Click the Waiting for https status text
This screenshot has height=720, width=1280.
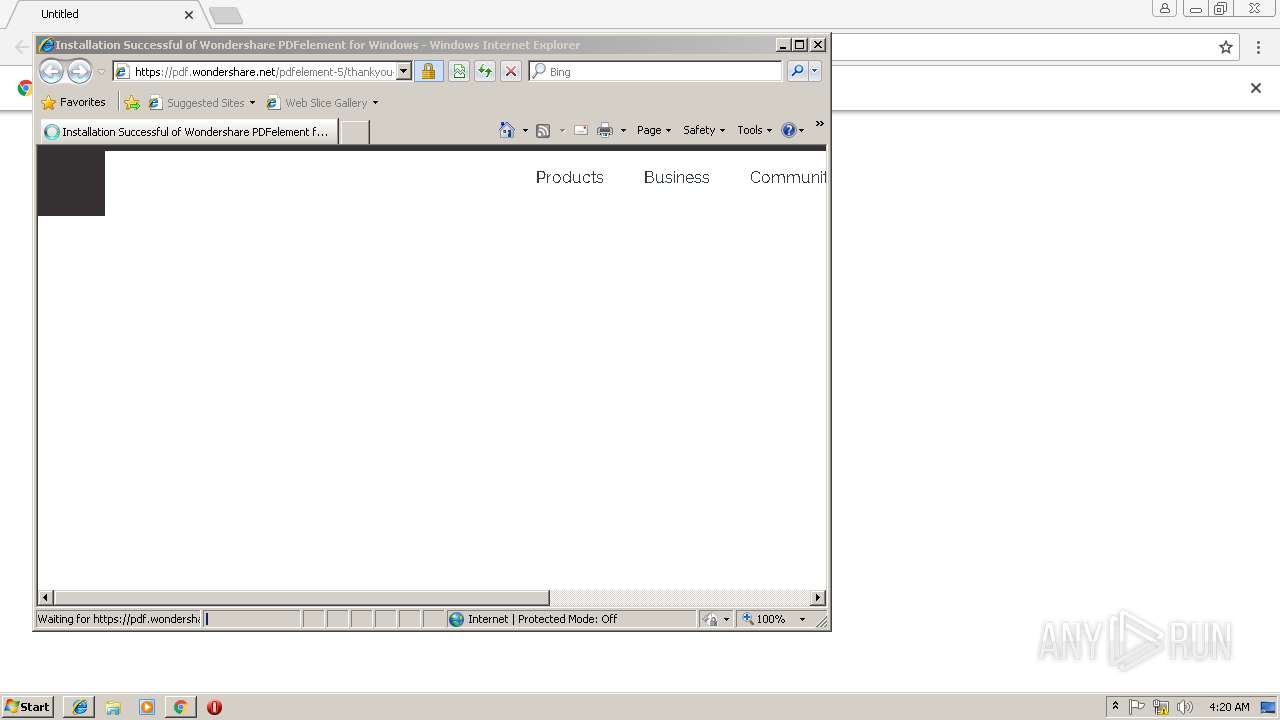118,619
